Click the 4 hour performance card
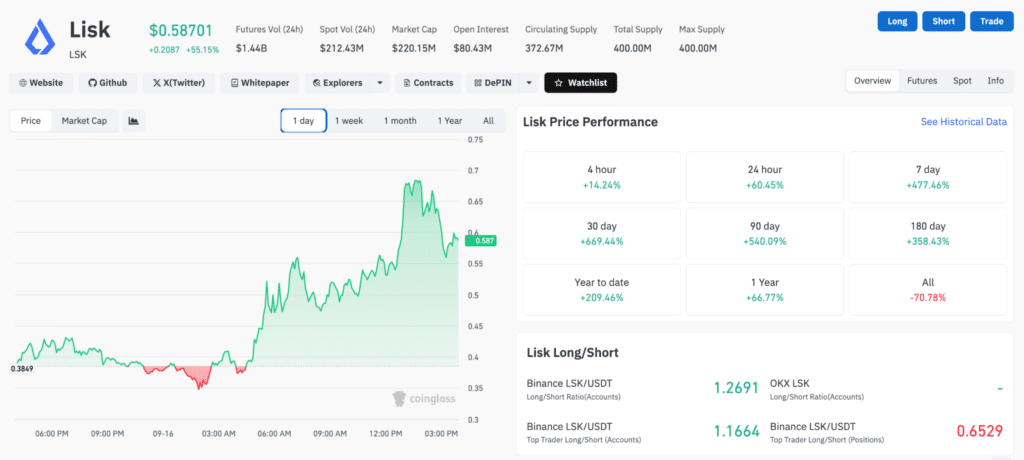The height and width of the screenshot is (460, 1024). coord(602,177)
